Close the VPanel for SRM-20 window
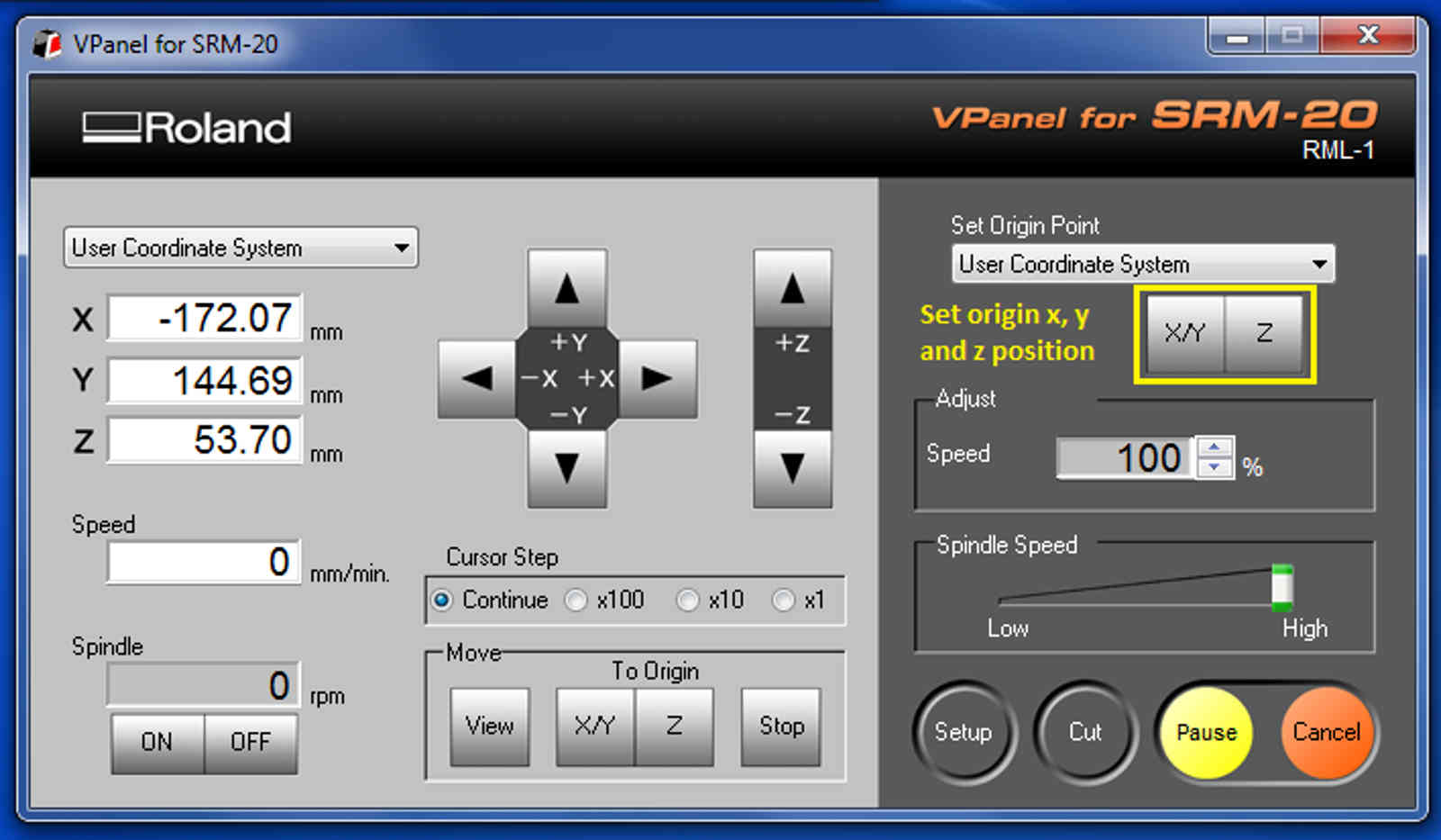The height and width of the screenshot is (840, 1441). 1368,36
